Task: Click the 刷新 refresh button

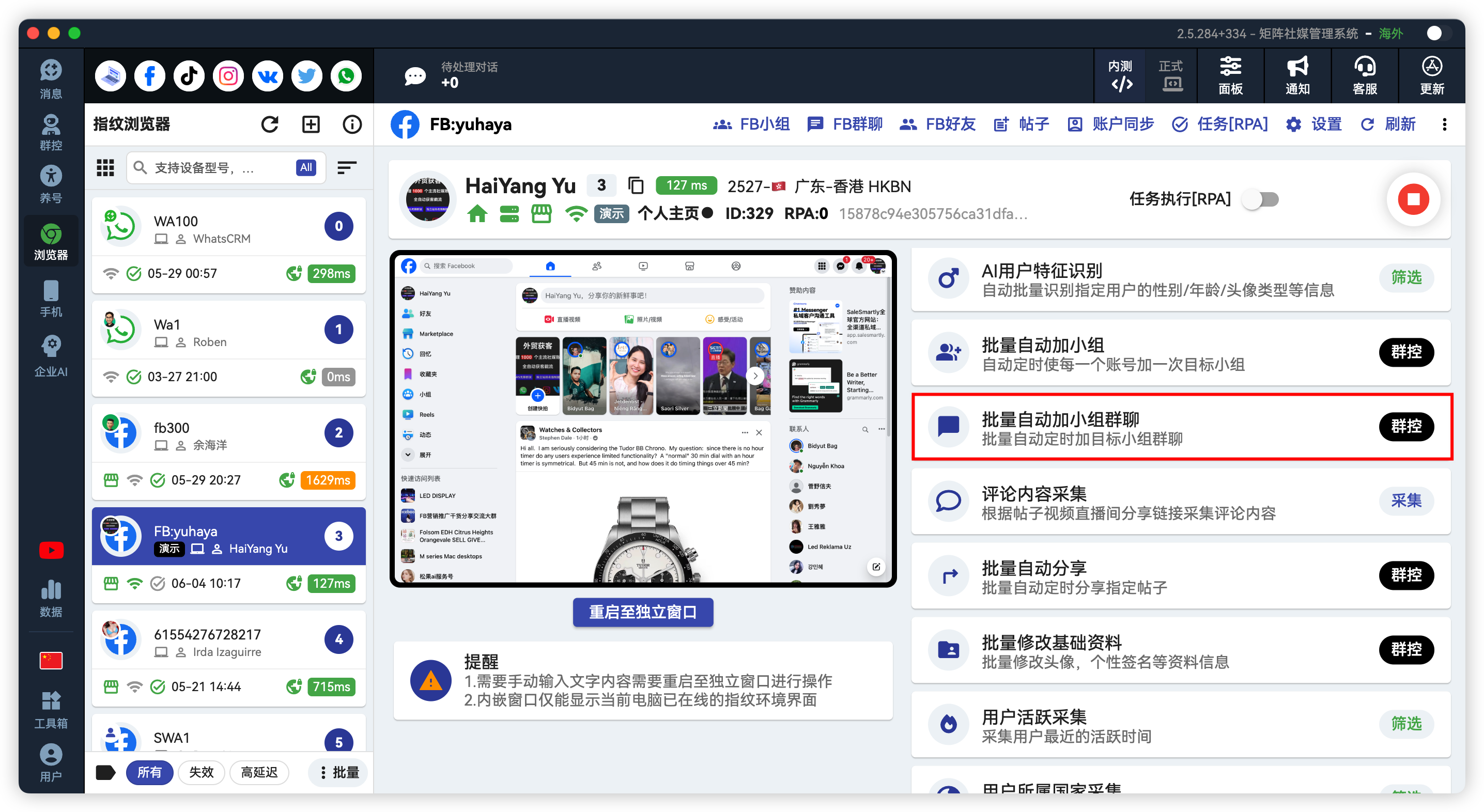Action: point(1388,124)
